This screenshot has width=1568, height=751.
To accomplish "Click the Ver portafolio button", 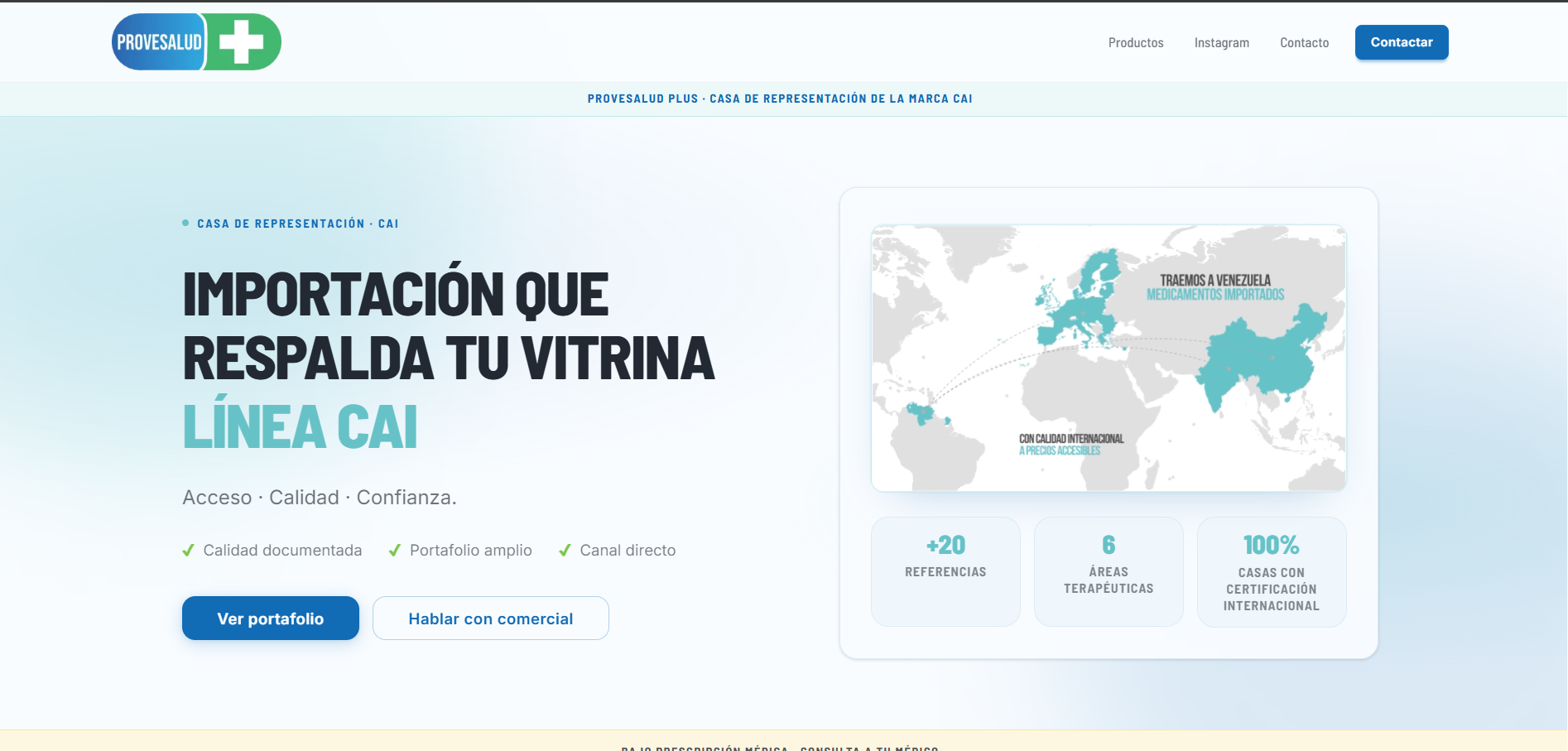I will [271, 619].
